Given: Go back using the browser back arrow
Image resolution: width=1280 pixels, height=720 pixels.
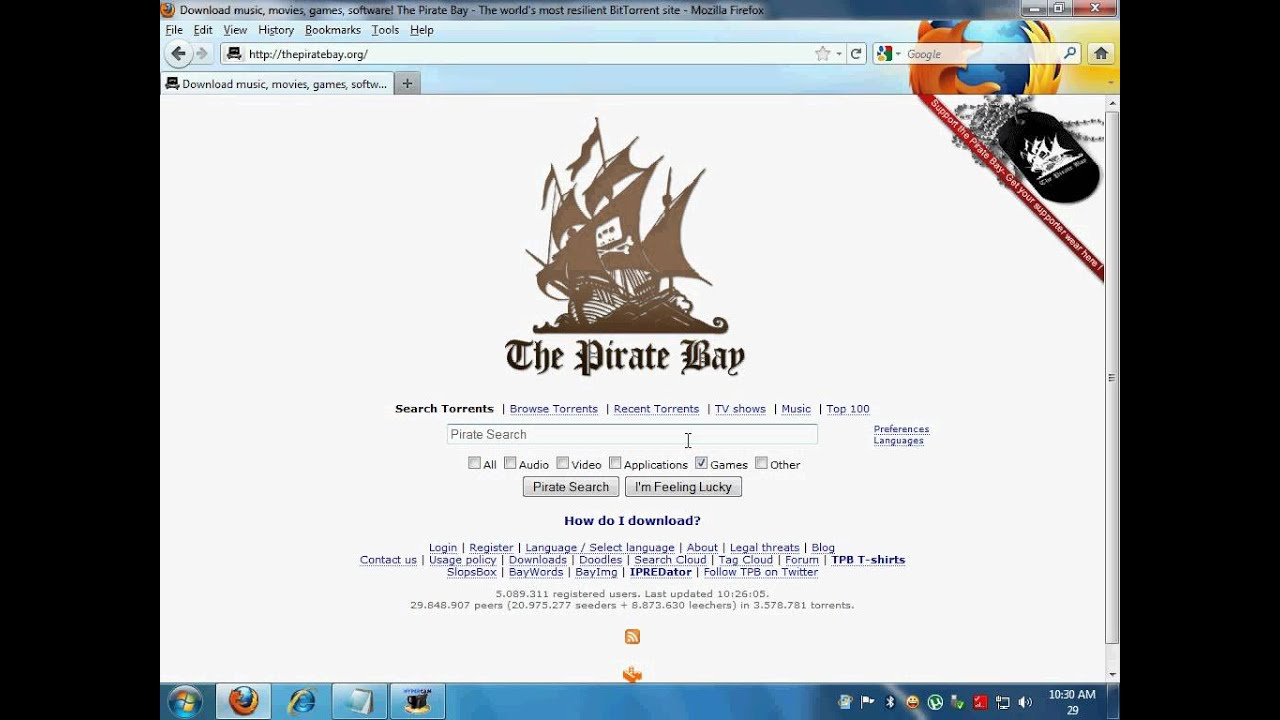Looking at the screenshot, I should [178, 54].
